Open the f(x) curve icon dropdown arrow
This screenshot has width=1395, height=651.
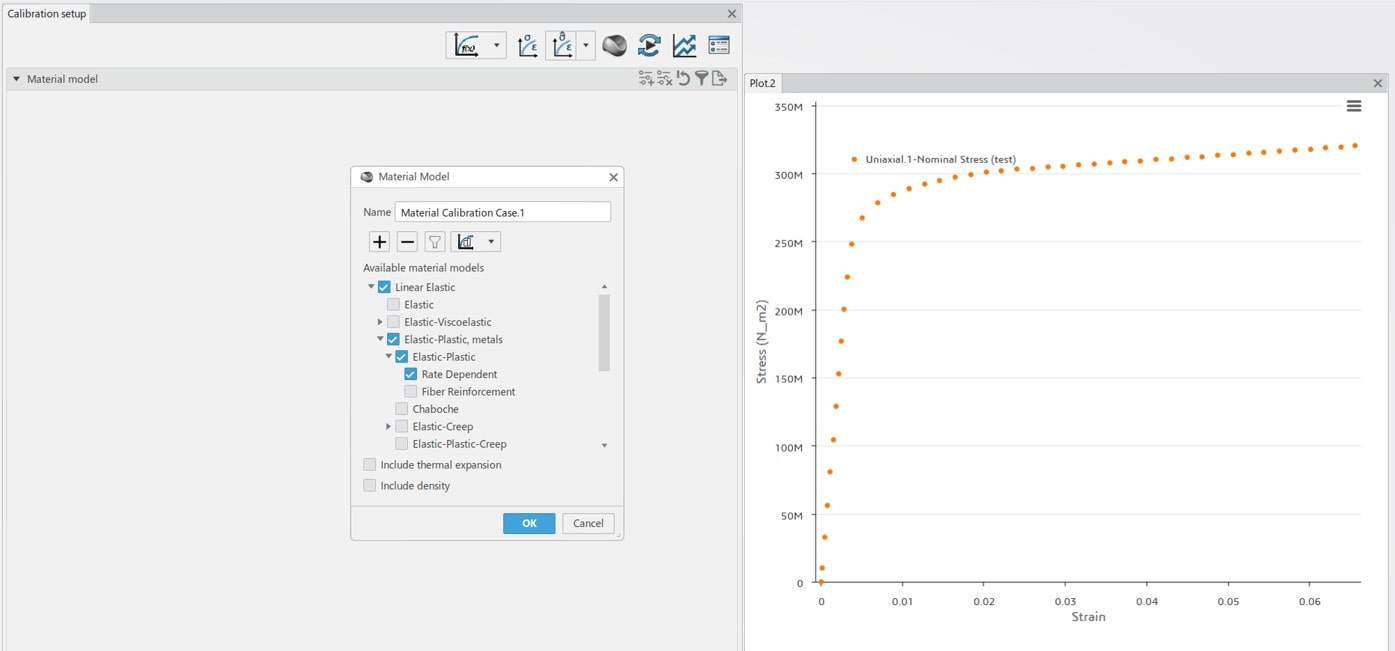(x=496, y=45)
